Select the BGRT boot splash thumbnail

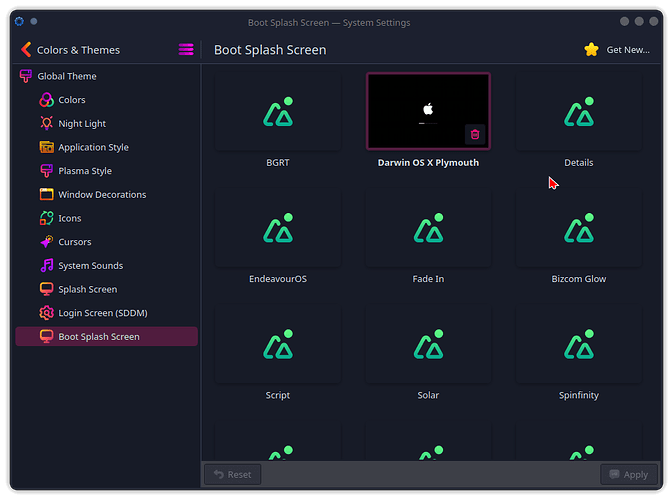coord(278,111)
